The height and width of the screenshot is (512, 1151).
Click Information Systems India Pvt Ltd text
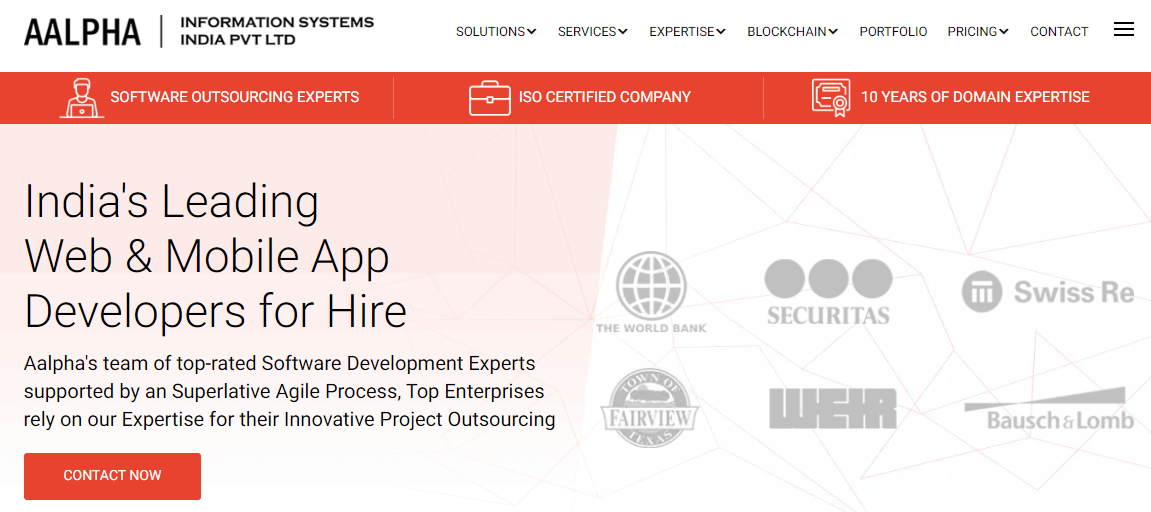(x=277, y=31)
